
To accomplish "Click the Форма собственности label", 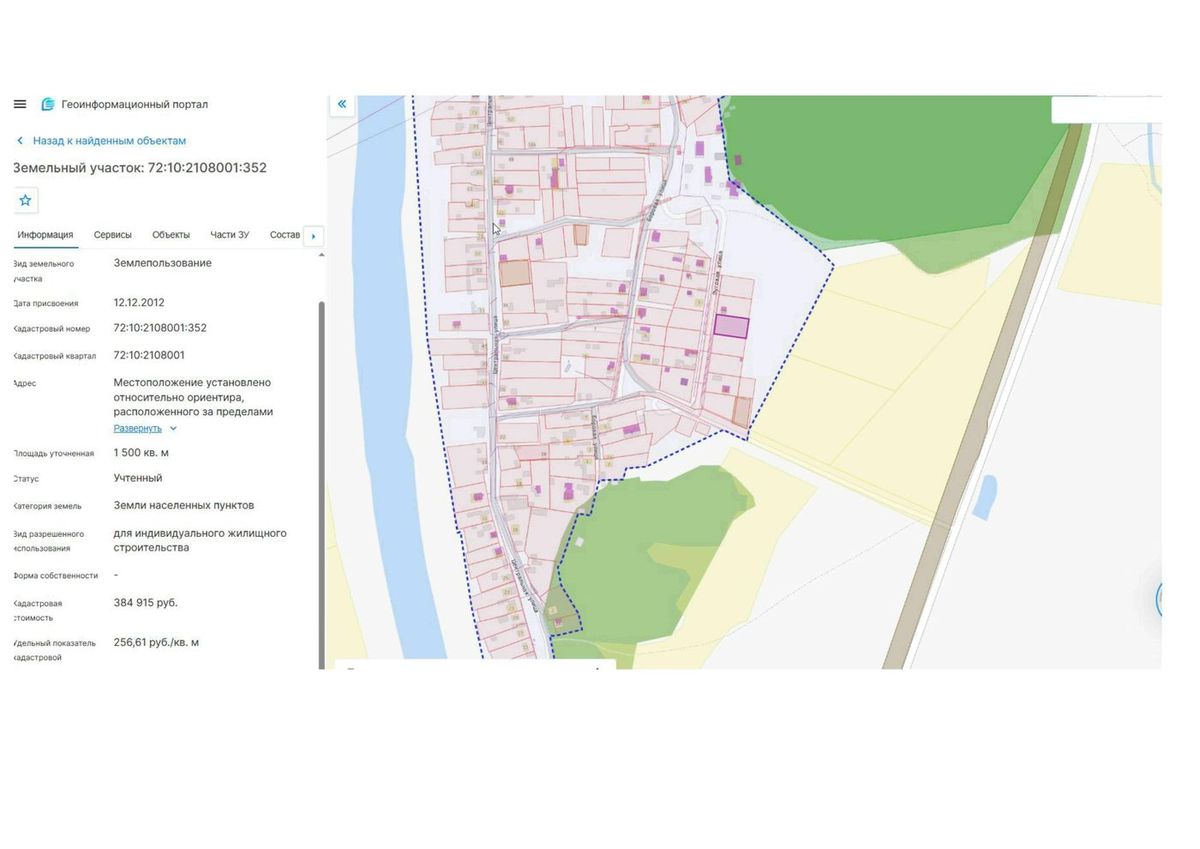I will (56, 576).
